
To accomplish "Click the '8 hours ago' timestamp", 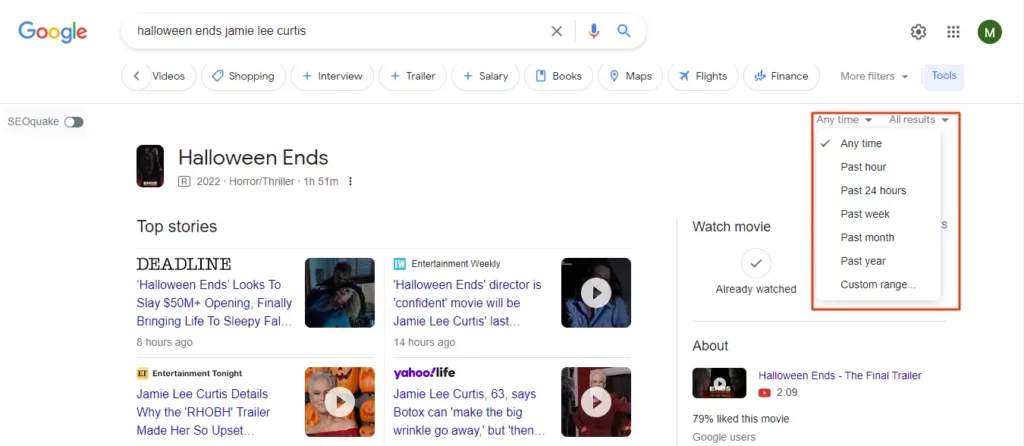I will [x=165, y=342].
